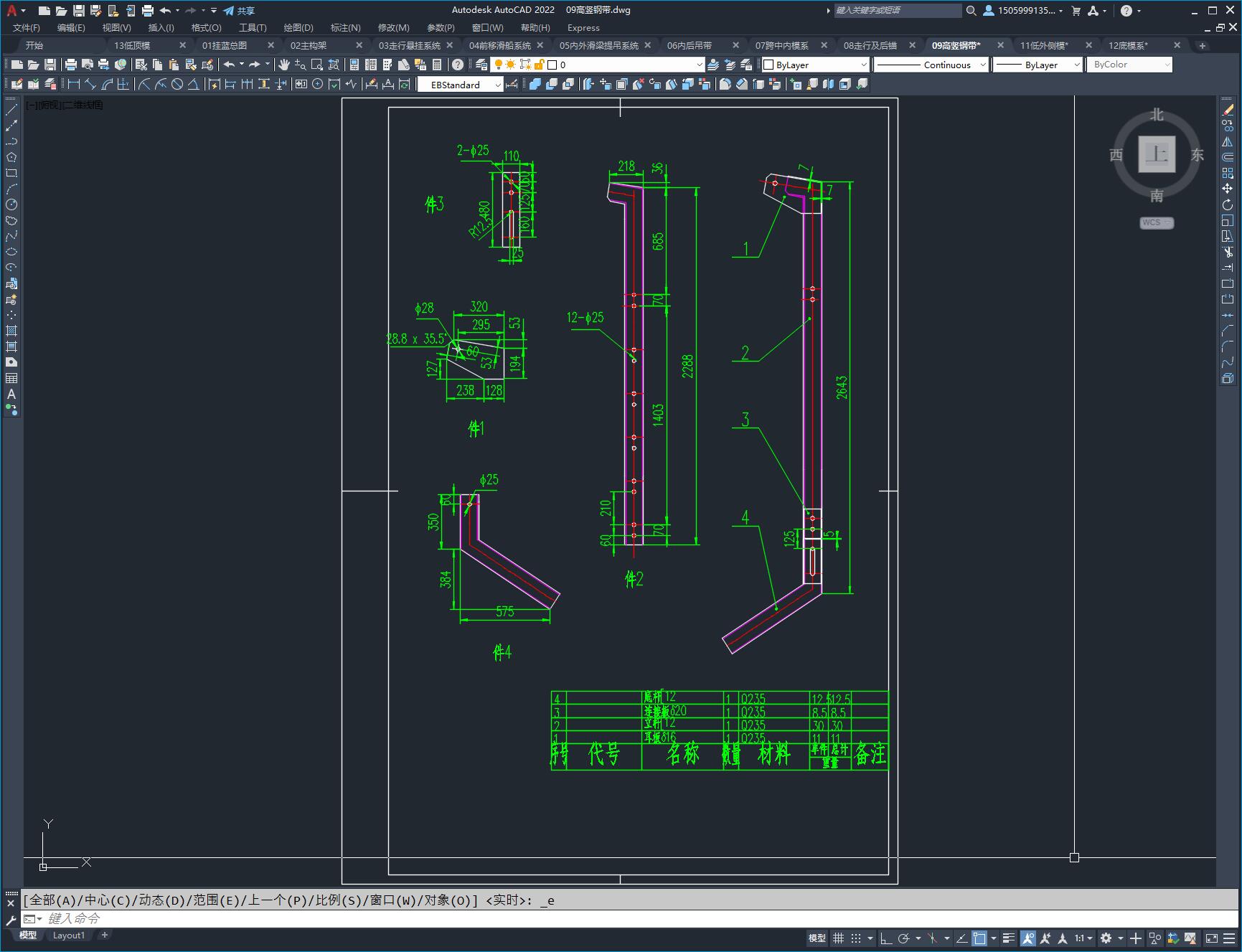Select the Rotate tool
This screenshot has width=1242, height=952.
[x=1228, y=204]
